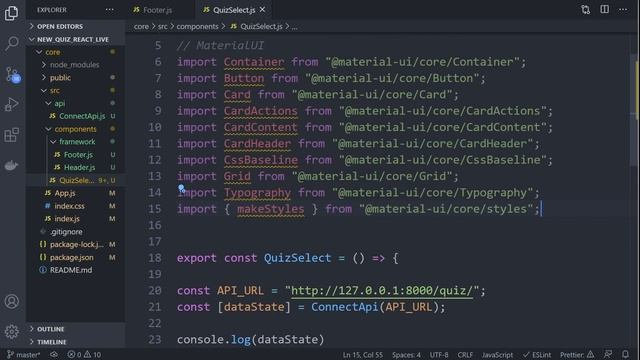Change end of line sequence CRLF
Image resolution: width=640 pixels, height=360 pixels.
tap(465, 355)
